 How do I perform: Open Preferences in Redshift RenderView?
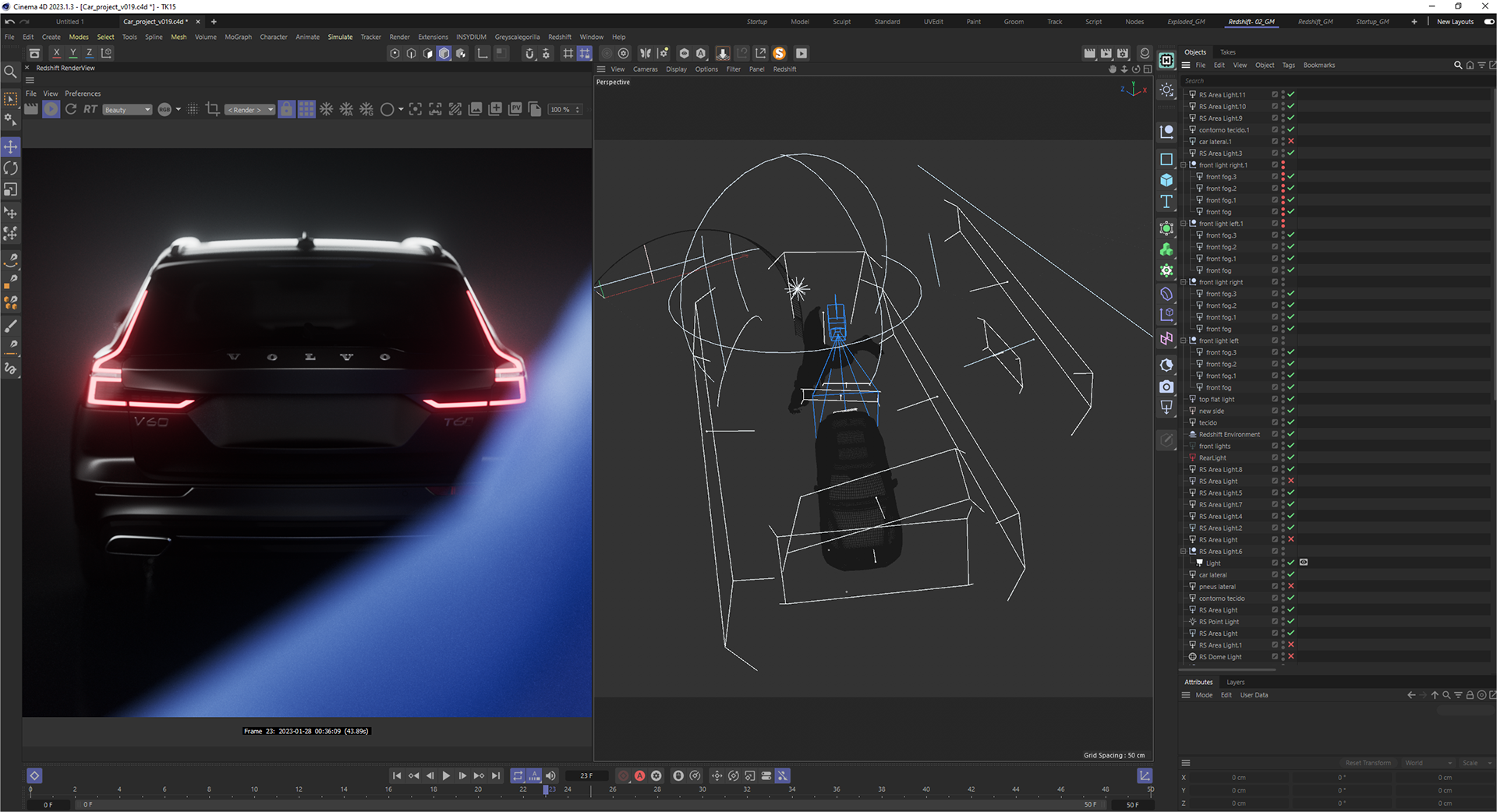click(83, 94)
